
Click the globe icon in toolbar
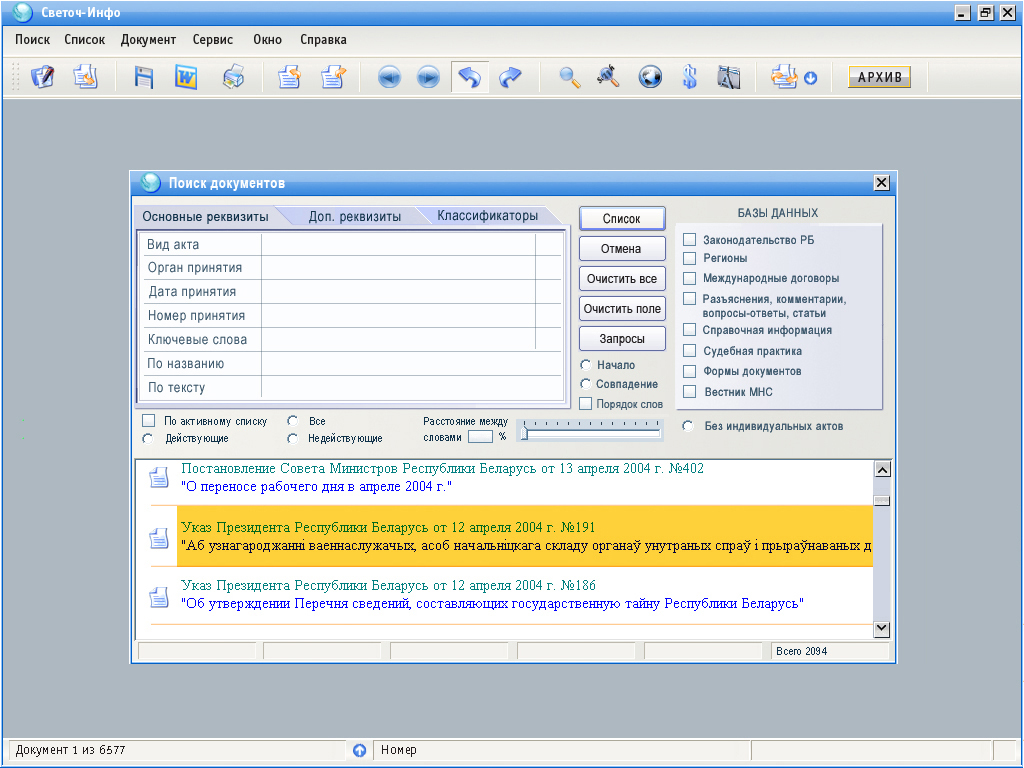coord(650,78)
